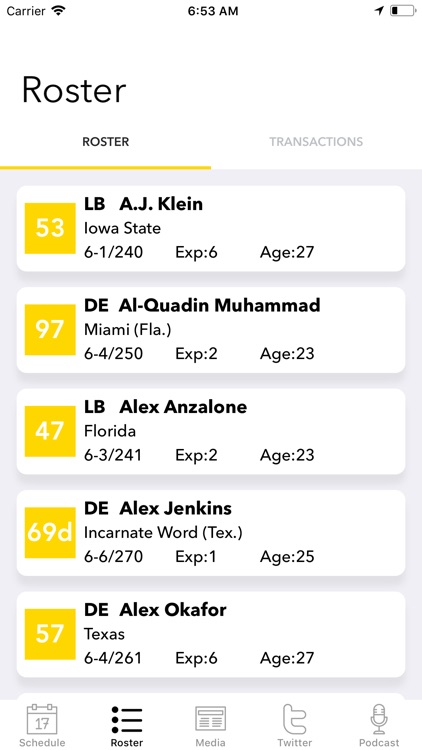
Task: Tap the battery indicator in status bar
Action: click(x=402, y=11)
